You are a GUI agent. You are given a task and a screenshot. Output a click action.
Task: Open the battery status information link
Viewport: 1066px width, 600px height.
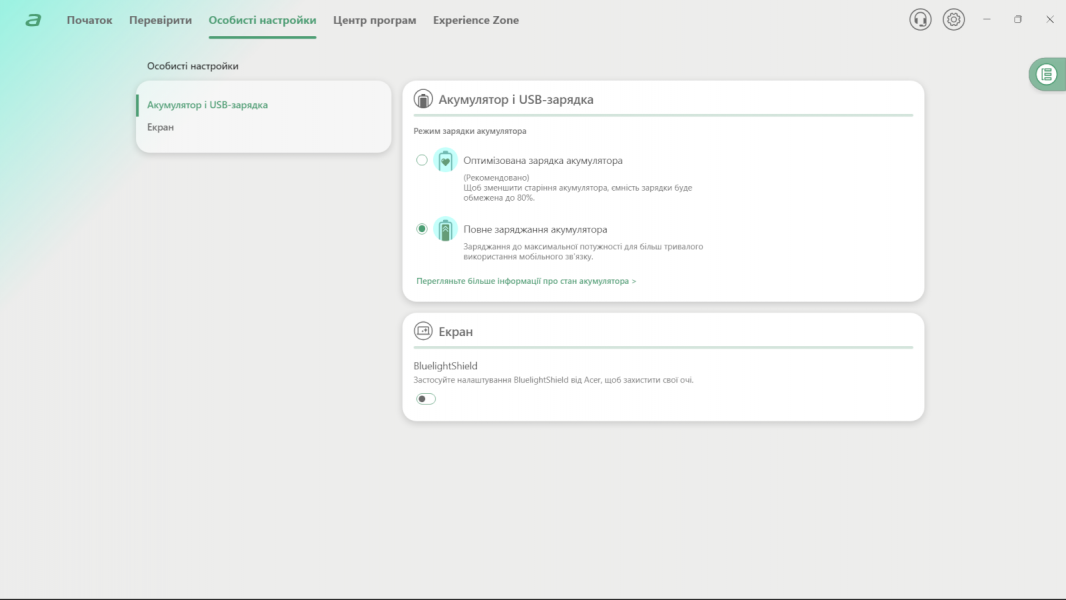(526, 281)
